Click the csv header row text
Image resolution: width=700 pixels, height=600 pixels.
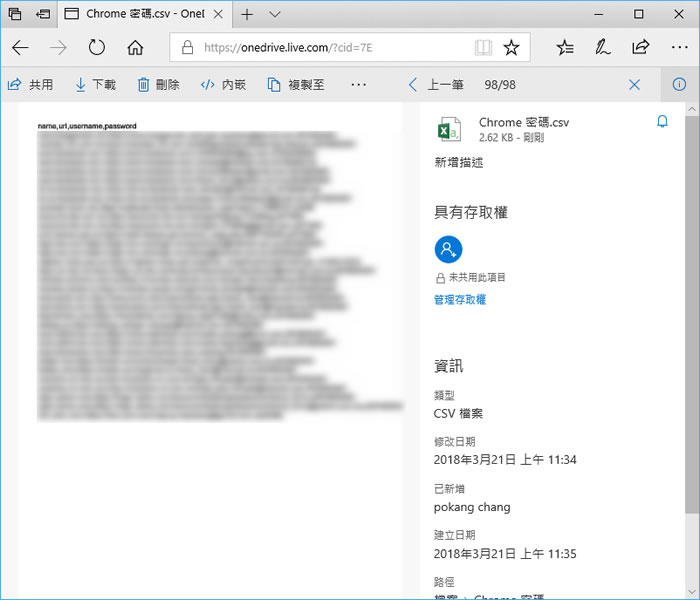[x=87, y=126]
